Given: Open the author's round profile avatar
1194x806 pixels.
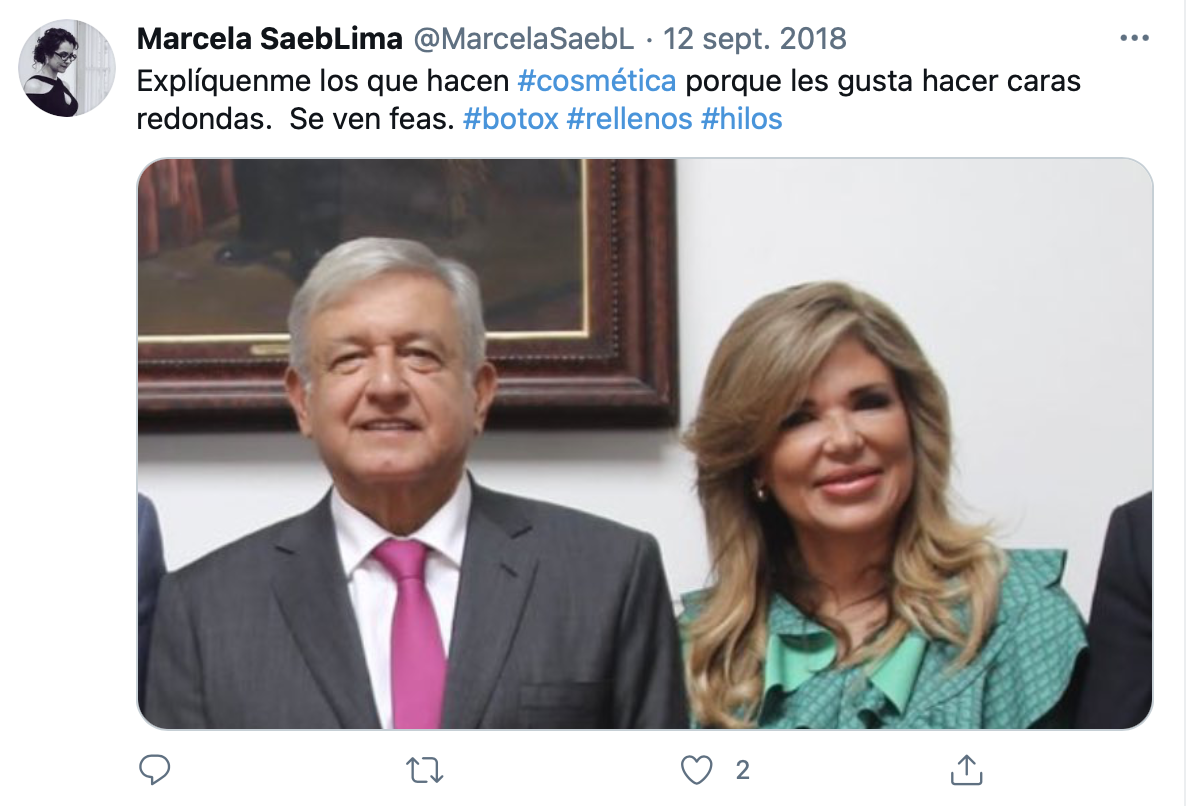Looking at the screenshot, I should (67, 68).
